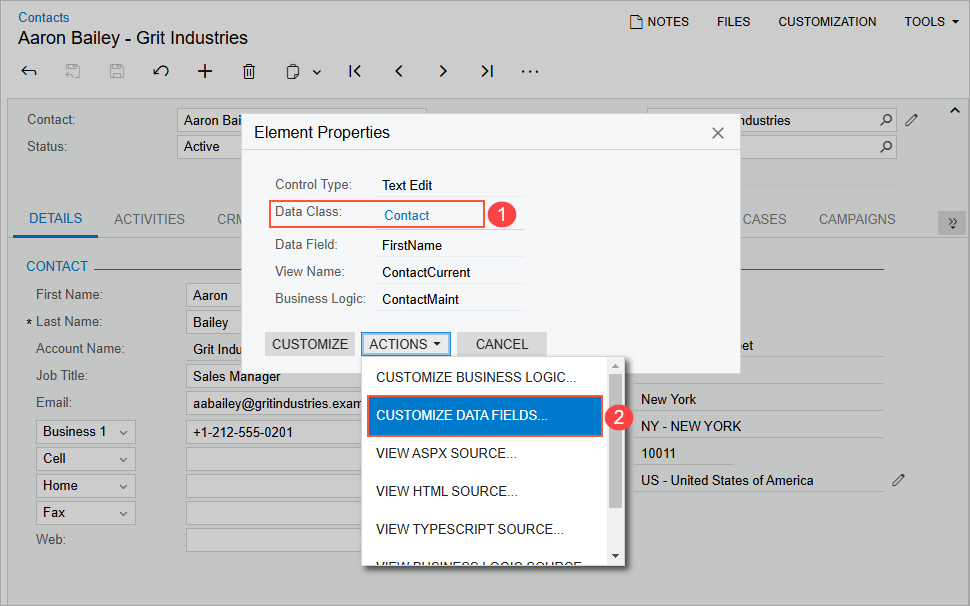Choose View ASPX Source menu entry

(446, 453)
